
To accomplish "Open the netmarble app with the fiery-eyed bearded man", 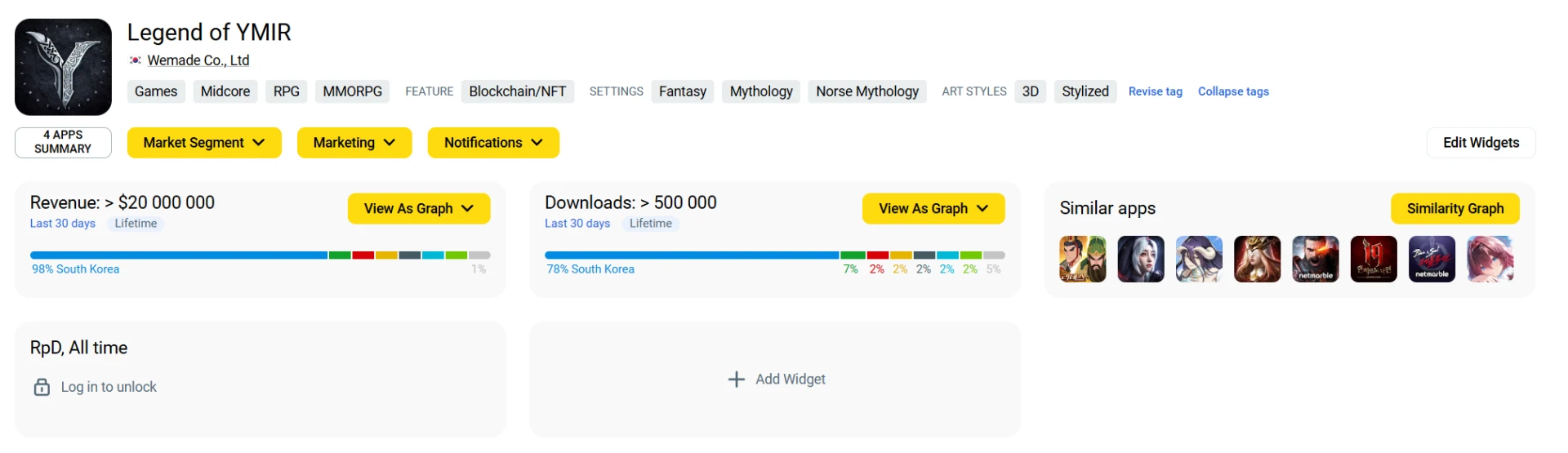I will tap(1315, 259).
